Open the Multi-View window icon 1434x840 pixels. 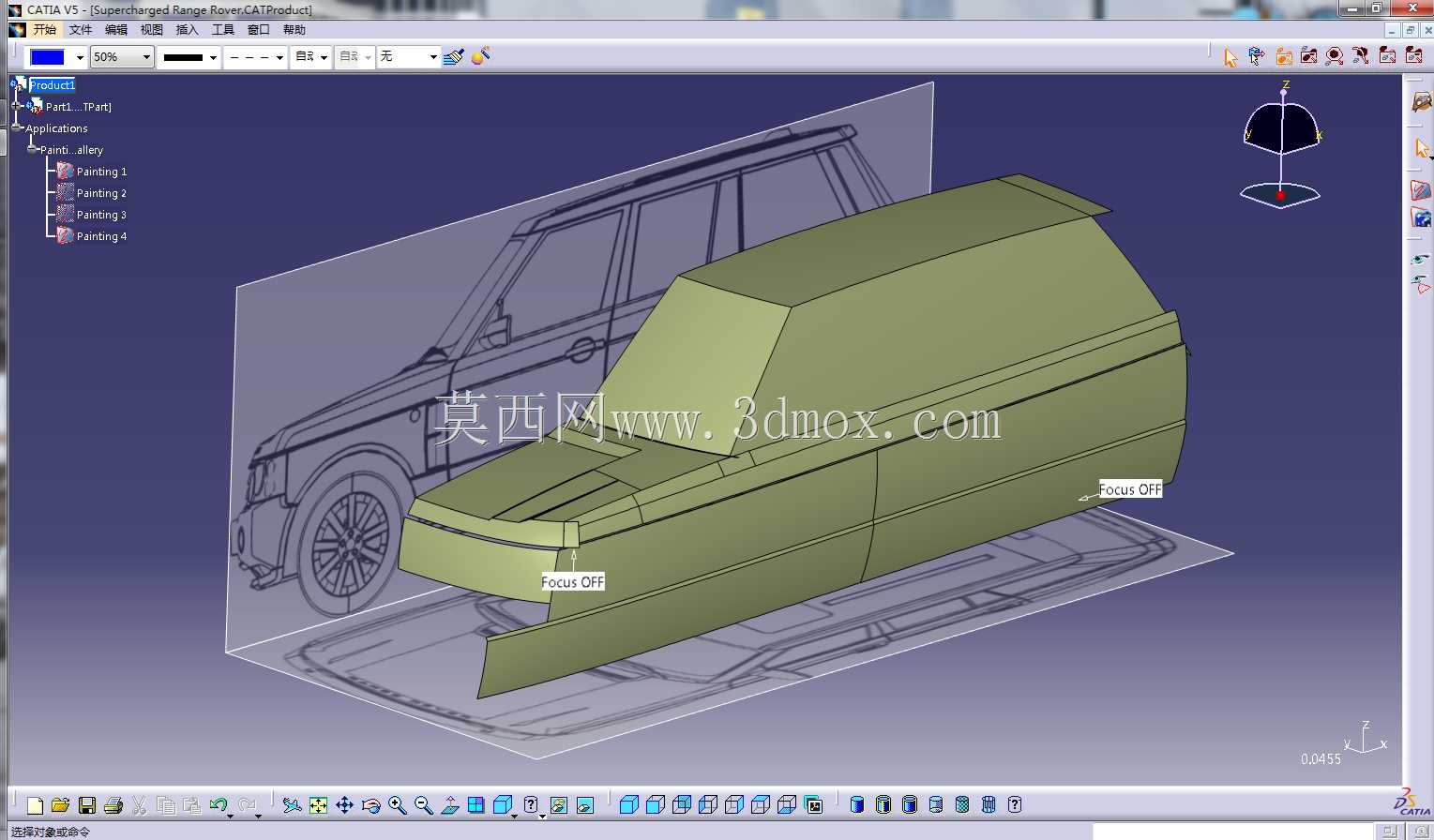point(476,805)
